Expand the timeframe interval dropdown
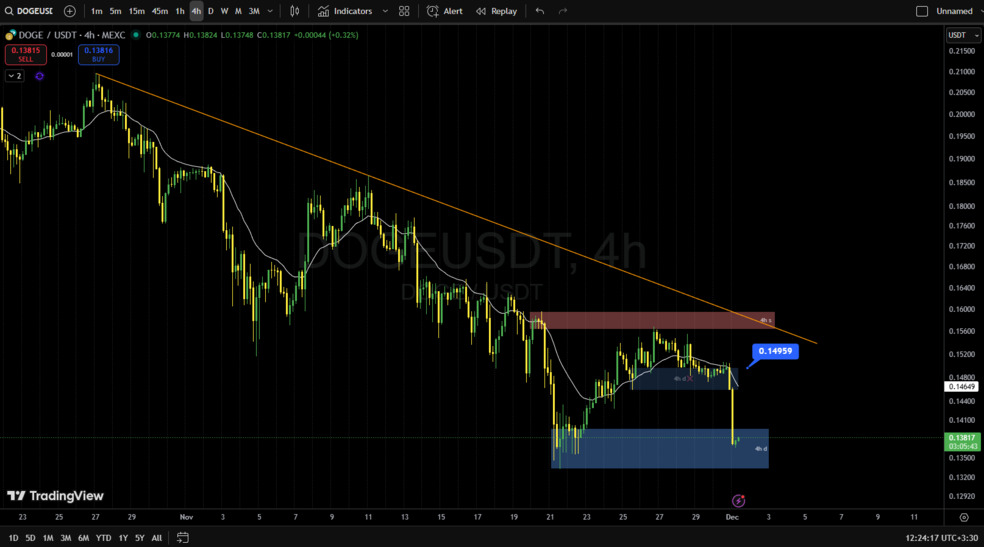Viewport: 984px width, 547px height. point(270,11)
